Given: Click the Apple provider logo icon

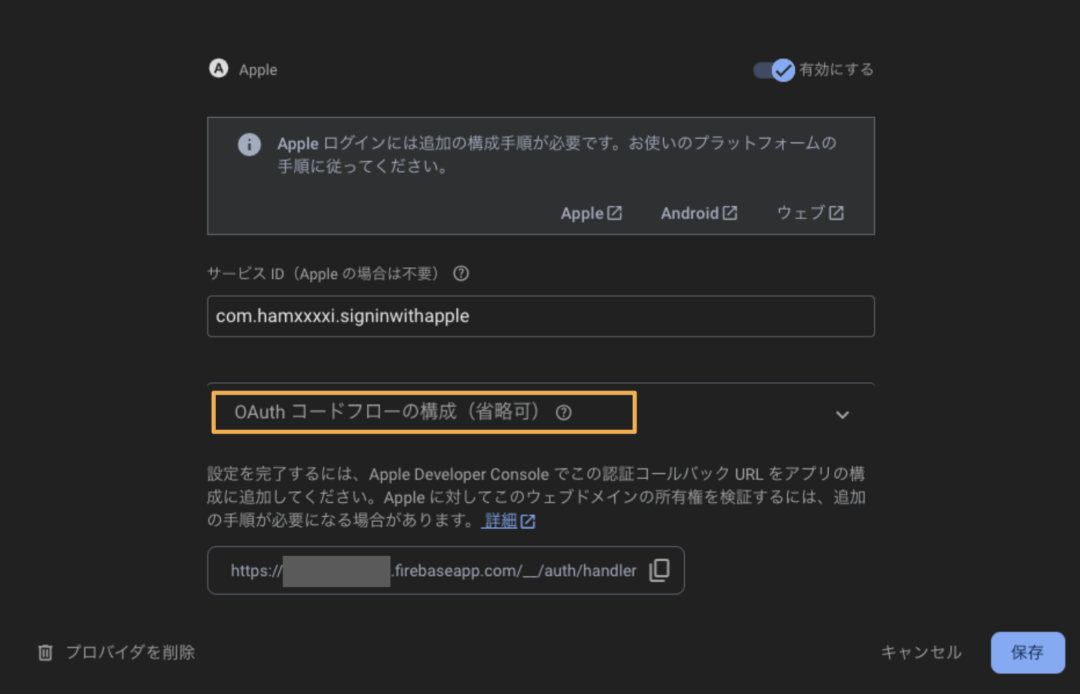Looking at the screenshot, I should [218, 69].
